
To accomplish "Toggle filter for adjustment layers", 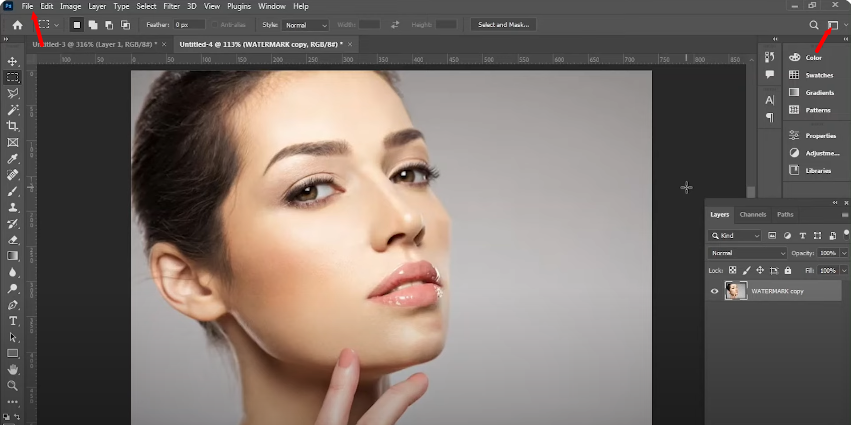I will [x=787, y=236].
